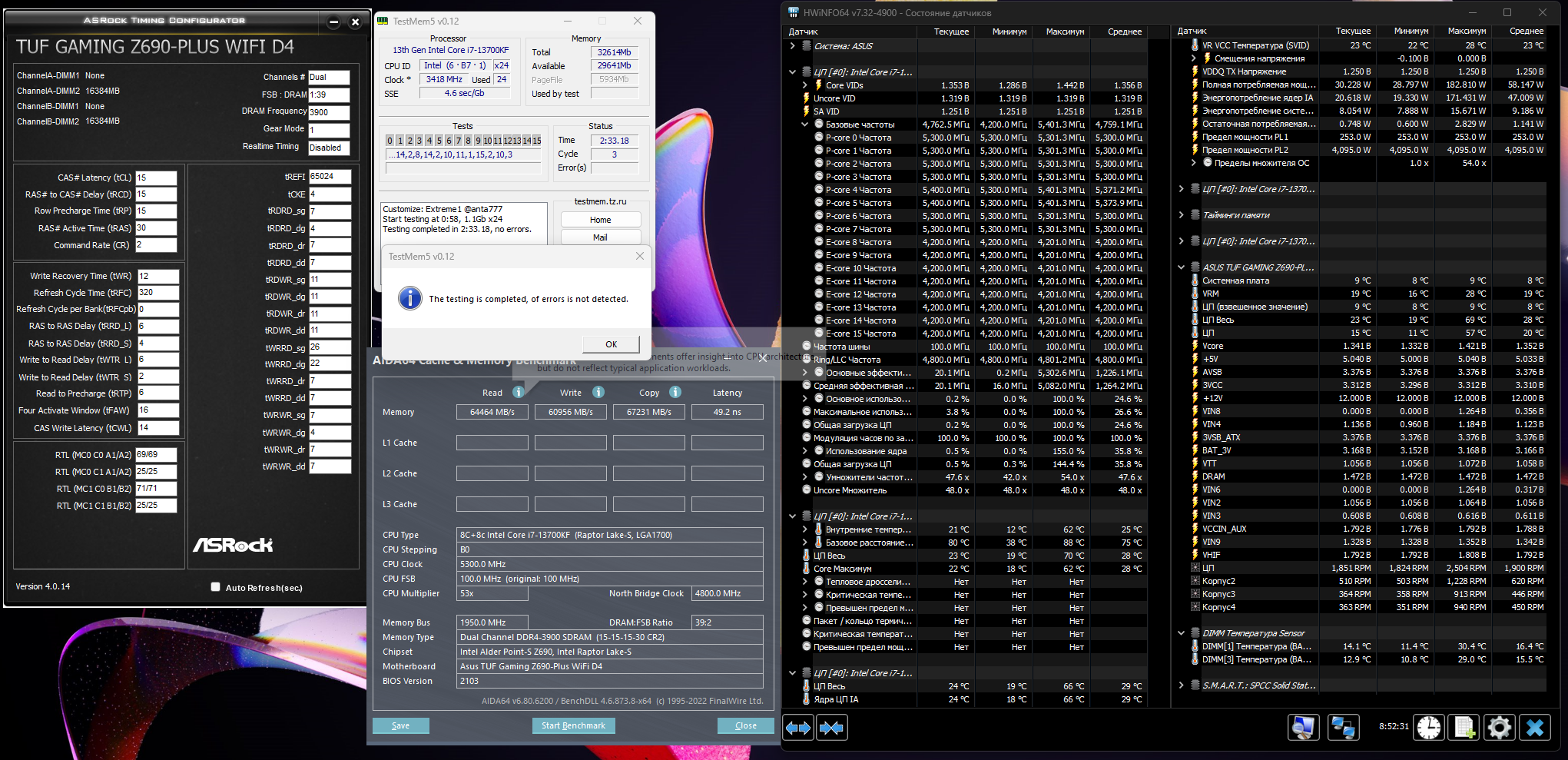Click the info icon next to Copy in AIDA64
Image resolution: width=1568 pixels, height=760 pixels.
[675, 392]
